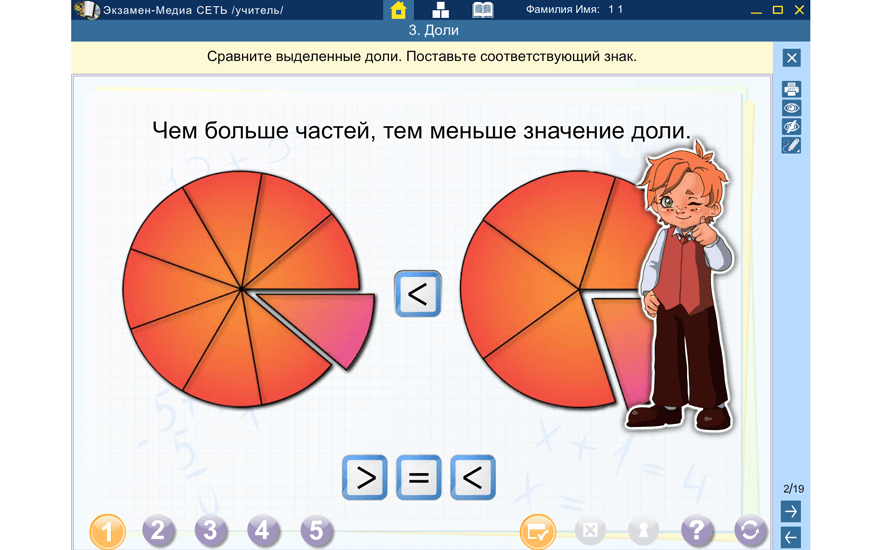Viewport: 880px width, 550px height.
Task: Check the answer with the orange checkmark button
Action: point(538,531)
